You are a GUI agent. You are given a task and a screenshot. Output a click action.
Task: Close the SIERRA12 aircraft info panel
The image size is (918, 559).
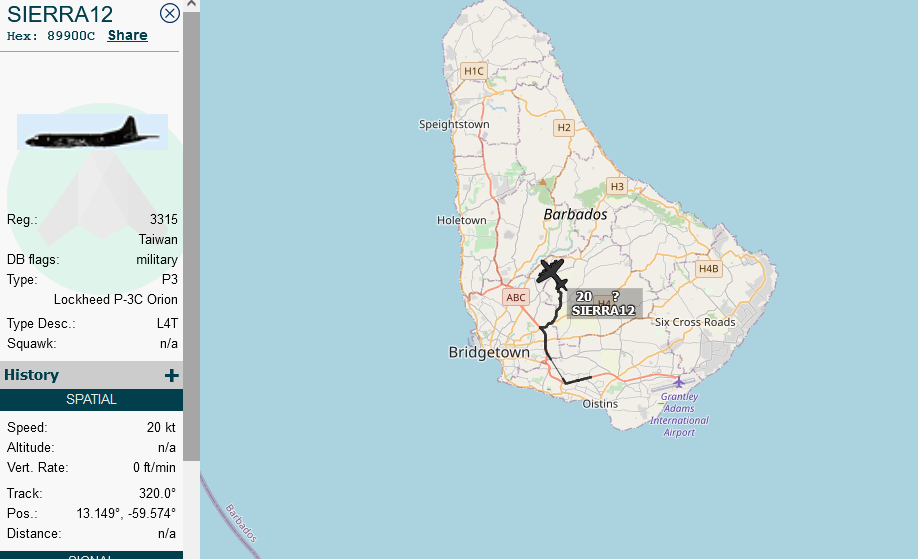(x=170, y=13)
